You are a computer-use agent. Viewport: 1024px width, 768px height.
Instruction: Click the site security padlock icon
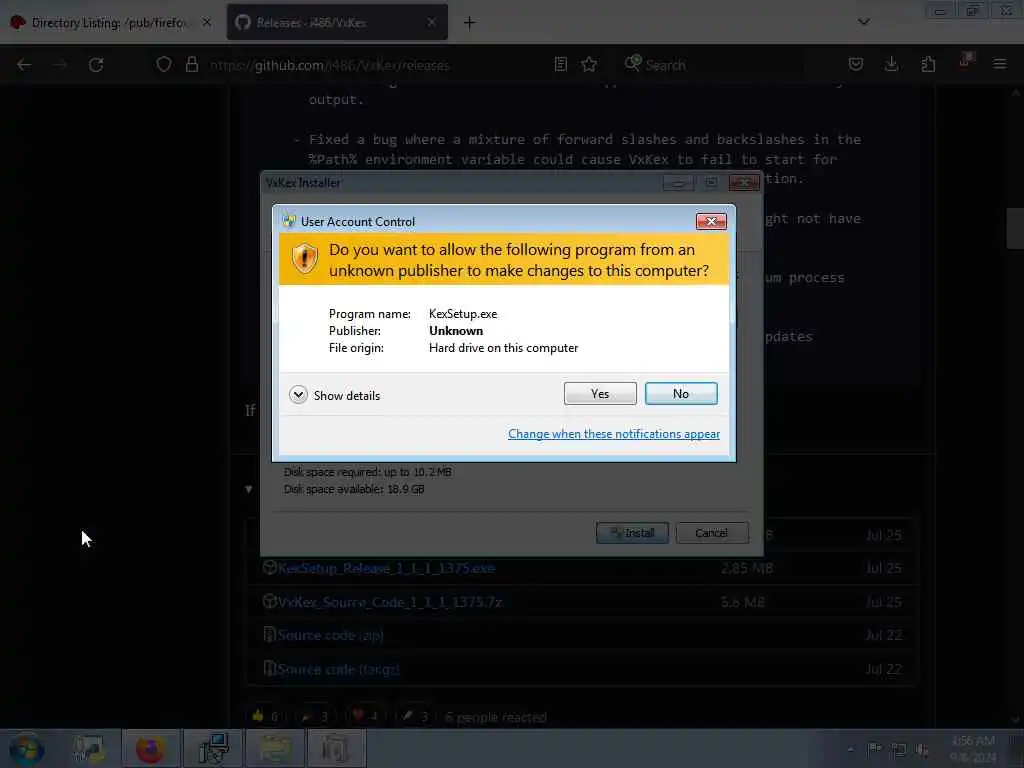(191, 64)
